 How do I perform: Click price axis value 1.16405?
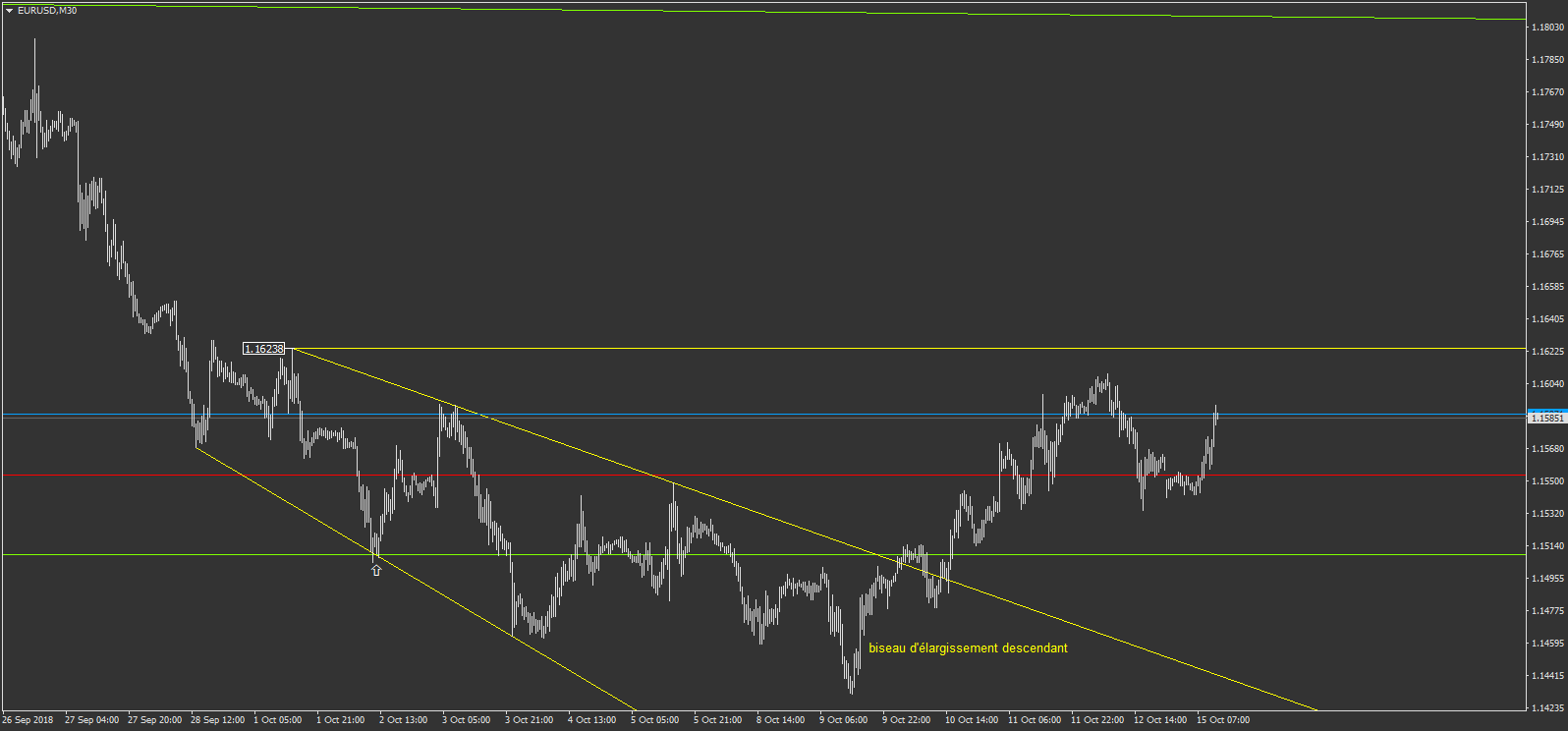(1547, 319)
